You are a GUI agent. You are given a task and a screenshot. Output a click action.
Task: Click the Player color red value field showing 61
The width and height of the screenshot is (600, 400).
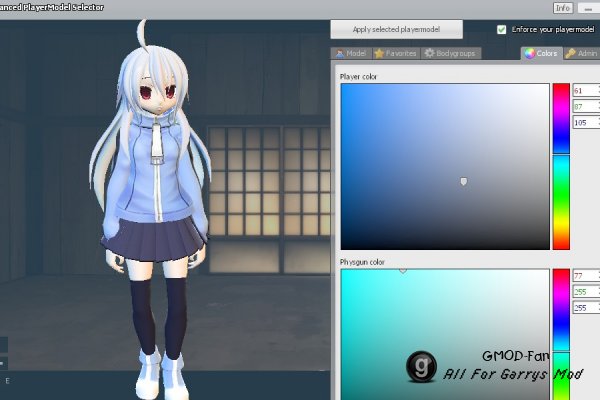pos(586,90)
